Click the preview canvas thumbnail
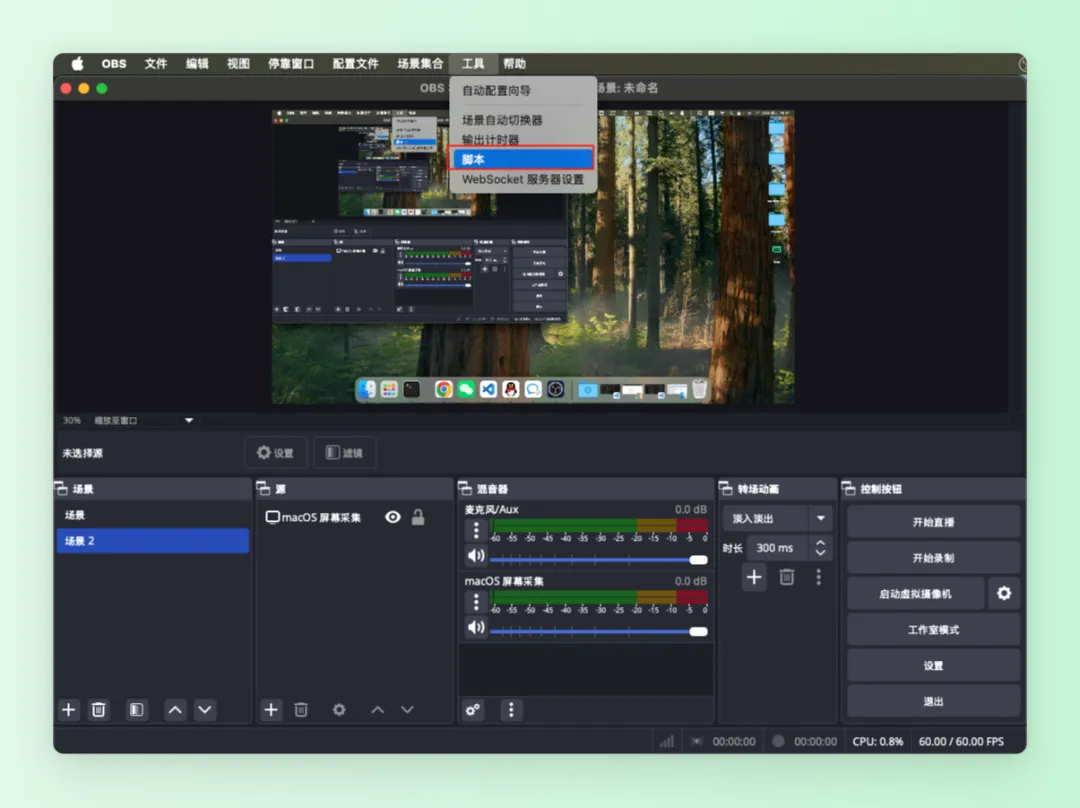Viewport: 1080px width, 808px height. click(532, 256)
